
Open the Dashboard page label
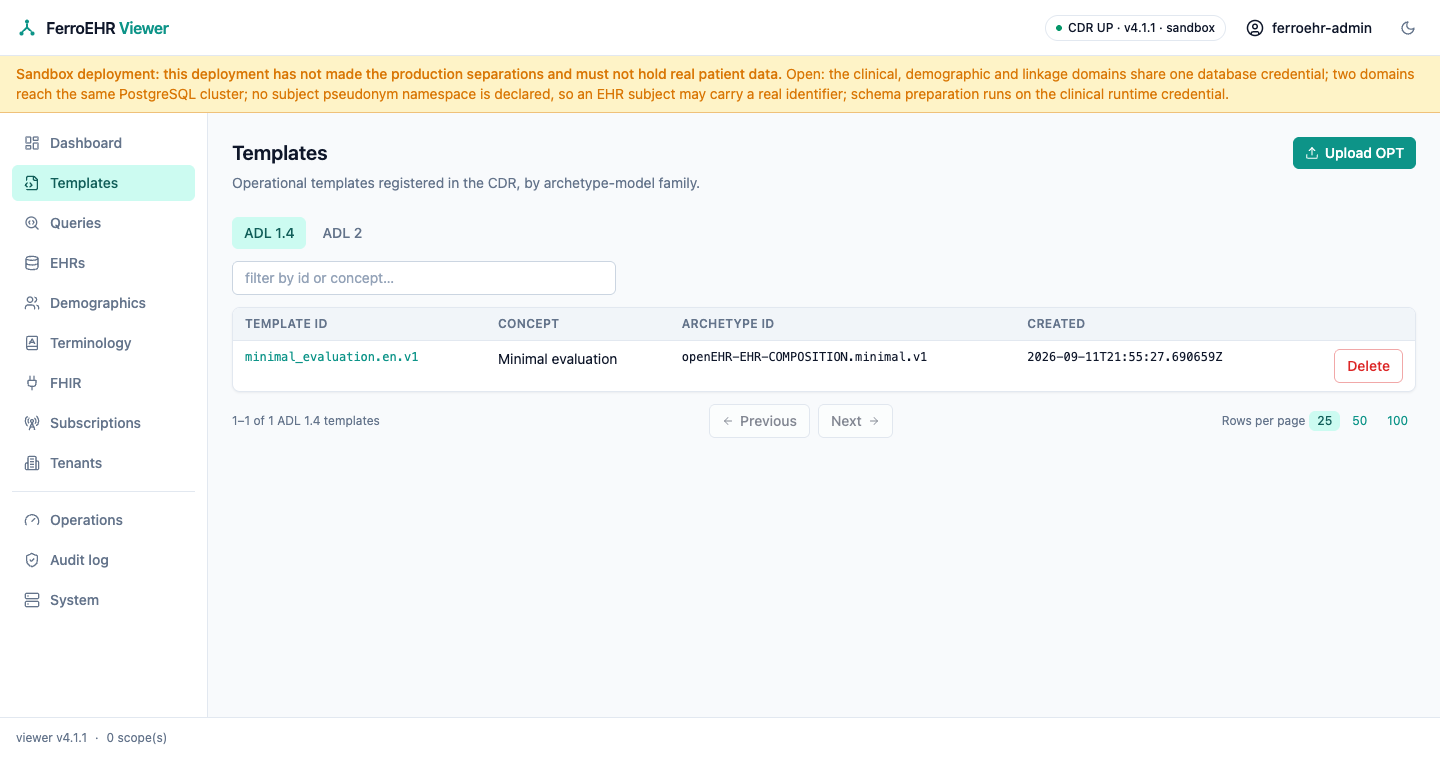click(86, 143)
